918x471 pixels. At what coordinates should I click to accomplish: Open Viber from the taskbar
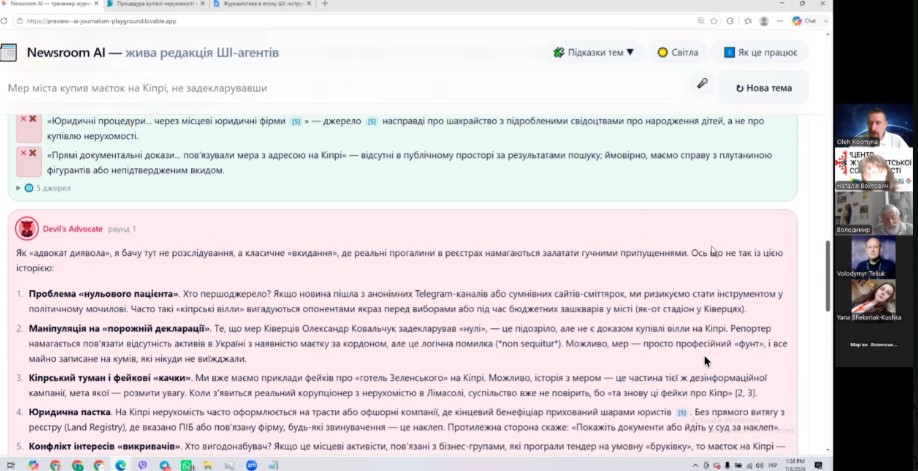(143, 465)
